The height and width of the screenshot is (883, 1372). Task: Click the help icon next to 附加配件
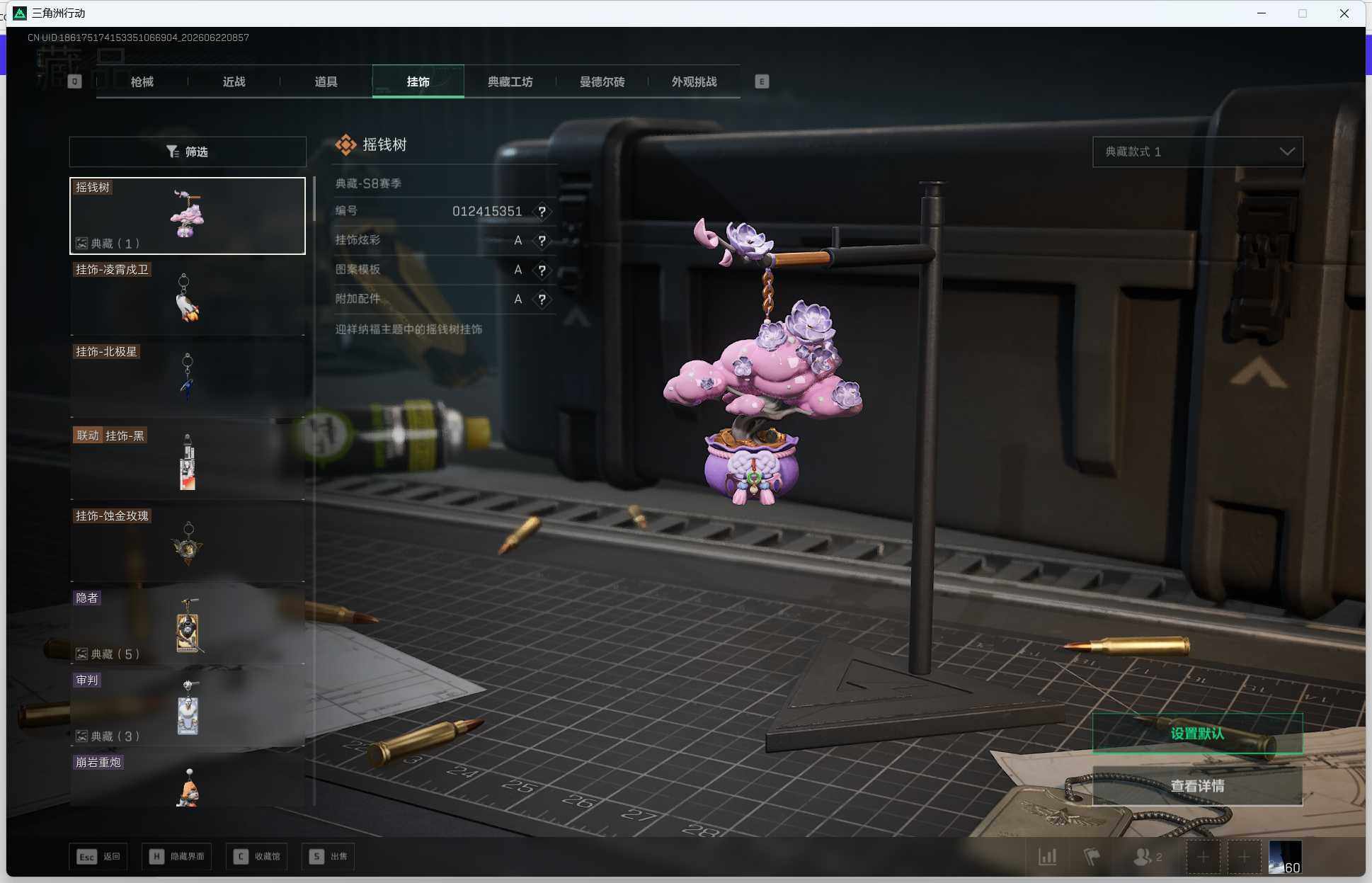(542, 300)
